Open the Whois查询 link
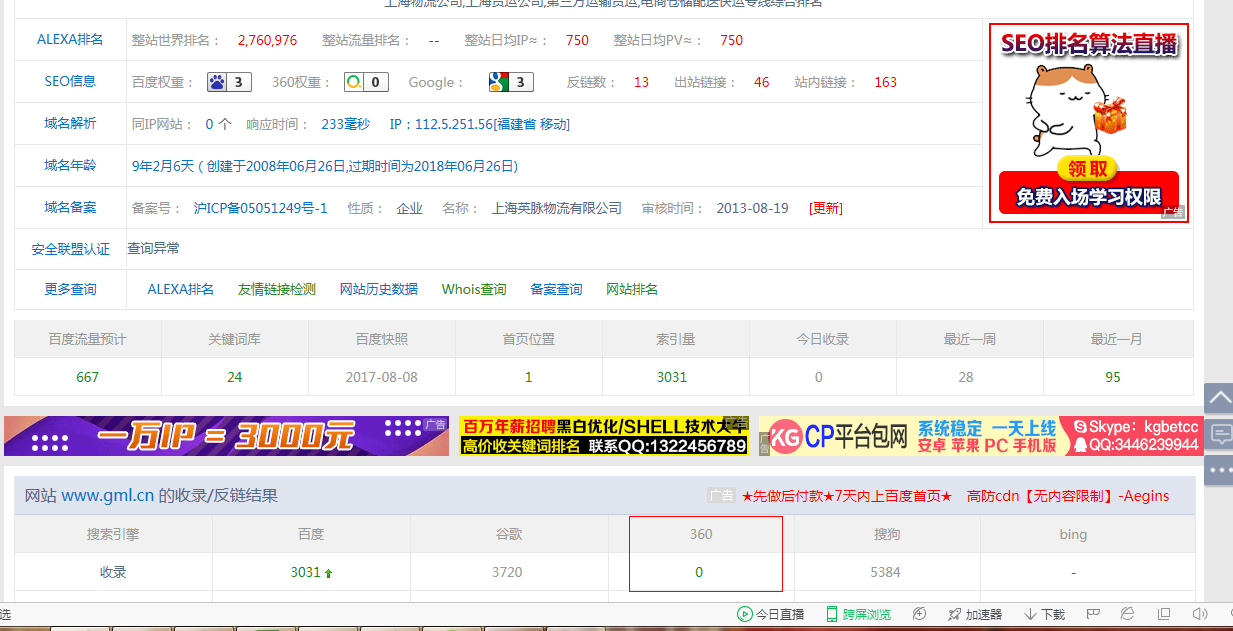1233x631 pixels. 474,289
